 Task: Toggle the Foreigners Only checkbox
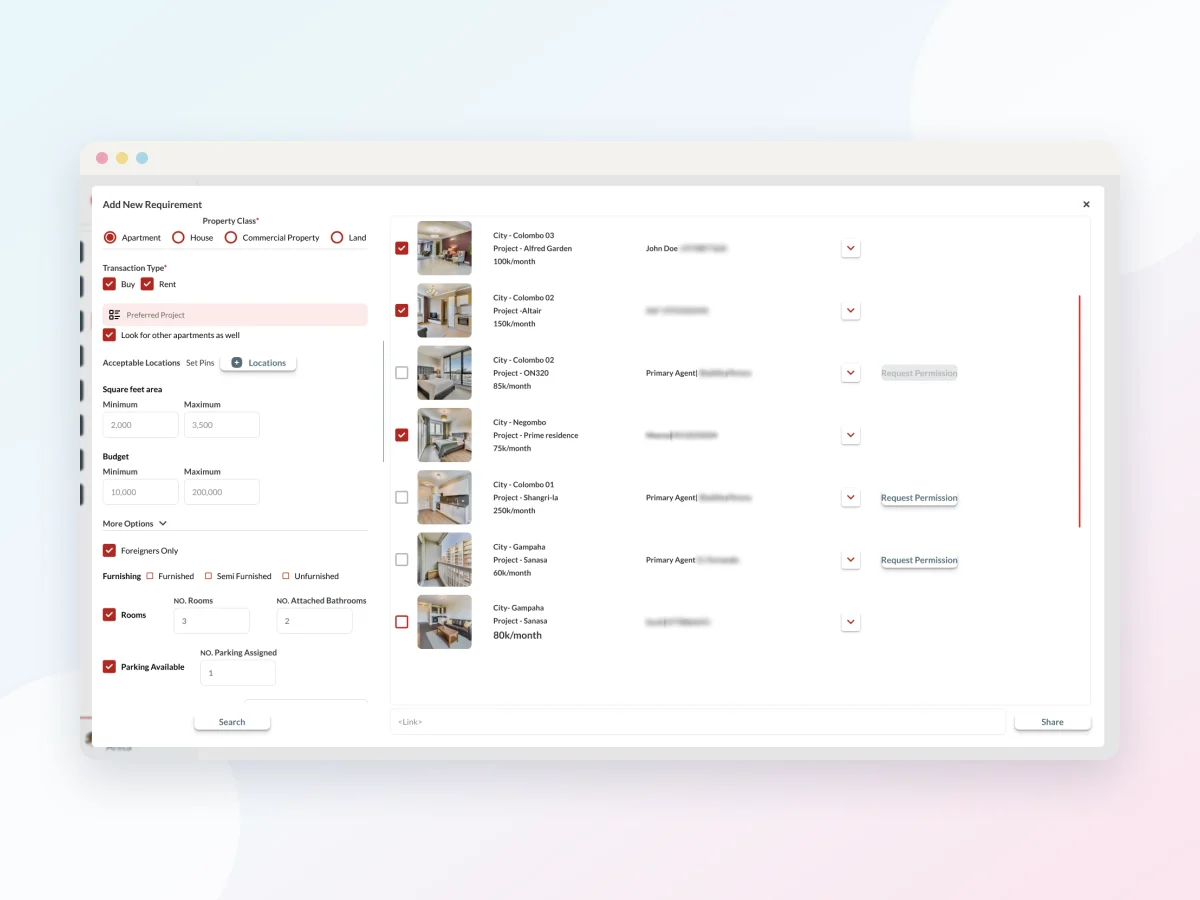pos(110,551)
